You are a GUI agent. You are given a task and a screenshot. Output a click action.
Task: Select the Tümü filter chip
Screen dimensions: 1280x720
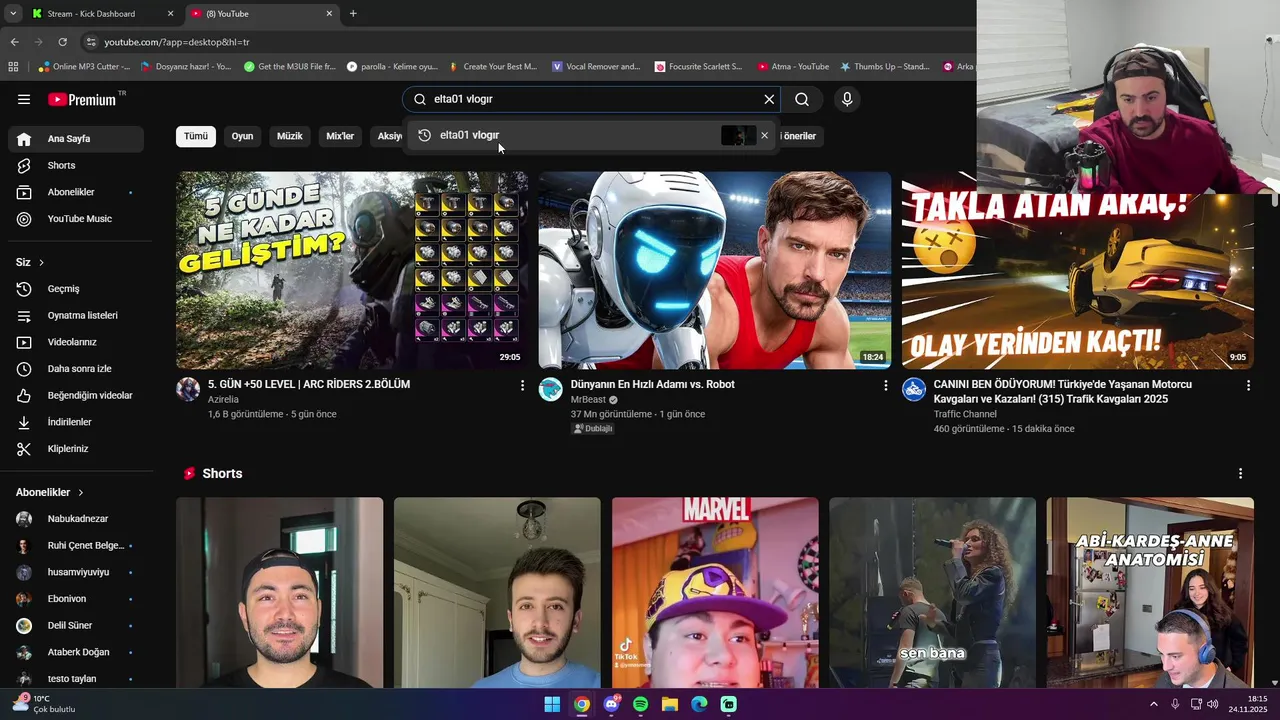(196, 136)
